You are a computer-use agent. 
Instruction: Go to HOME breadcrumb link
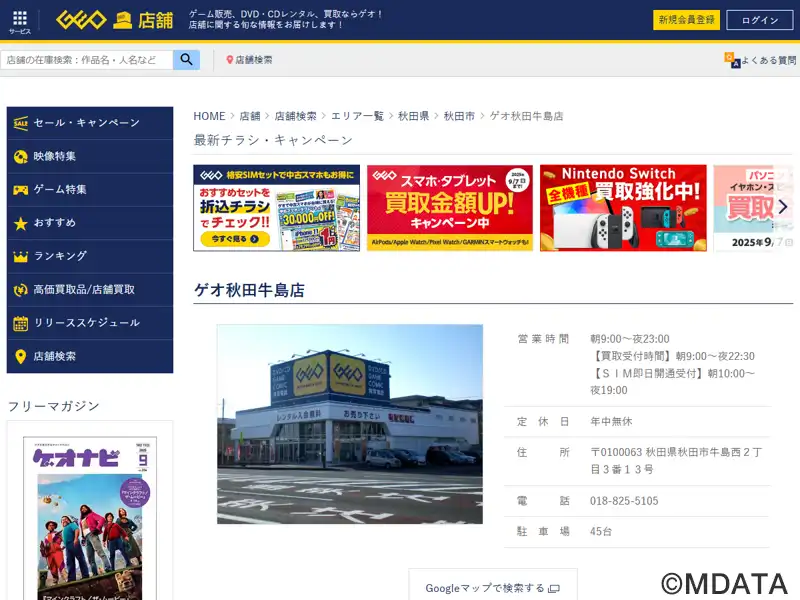pyautogui.click(x=209, y=116)
